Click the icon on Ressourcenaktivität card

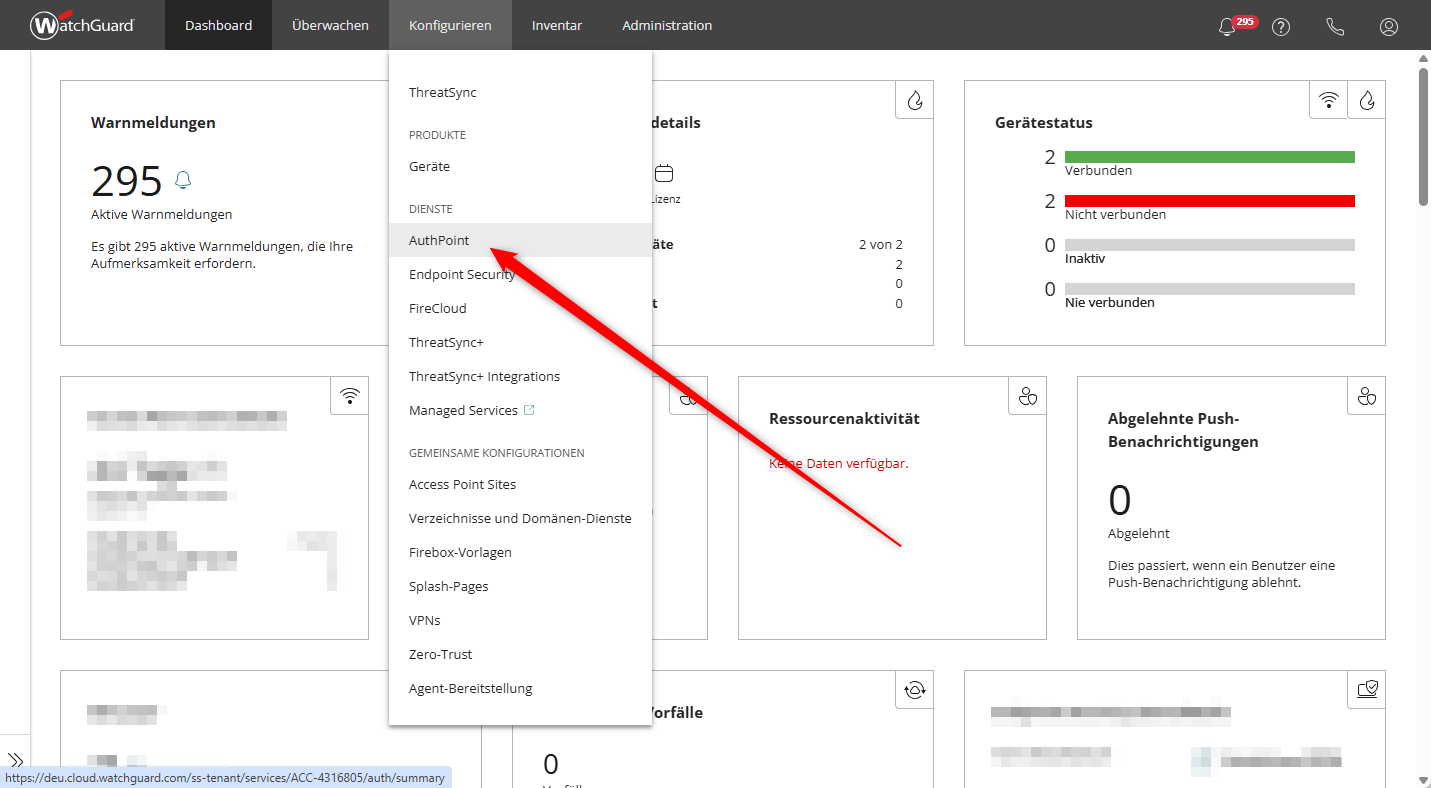coord(1027,397)
